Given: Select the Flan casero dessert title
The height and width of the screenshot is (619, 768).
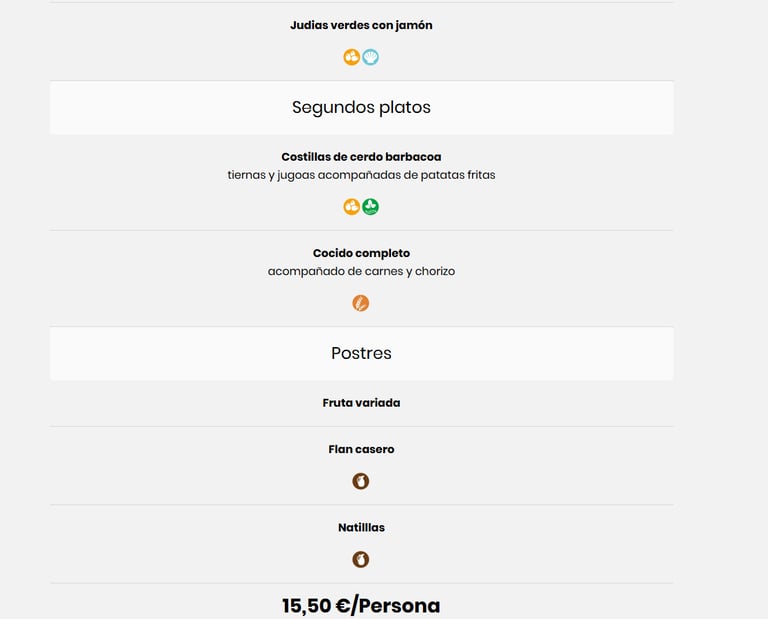Looking at the screenshot, I should coord(361,449).
